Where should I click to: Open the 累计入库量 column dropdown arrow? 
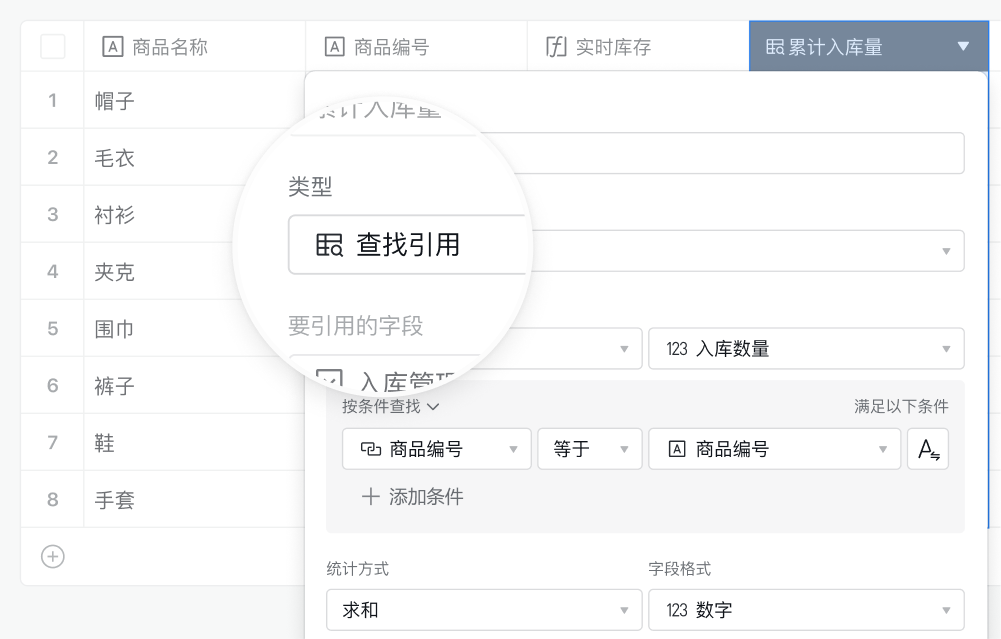coord(963,47)
